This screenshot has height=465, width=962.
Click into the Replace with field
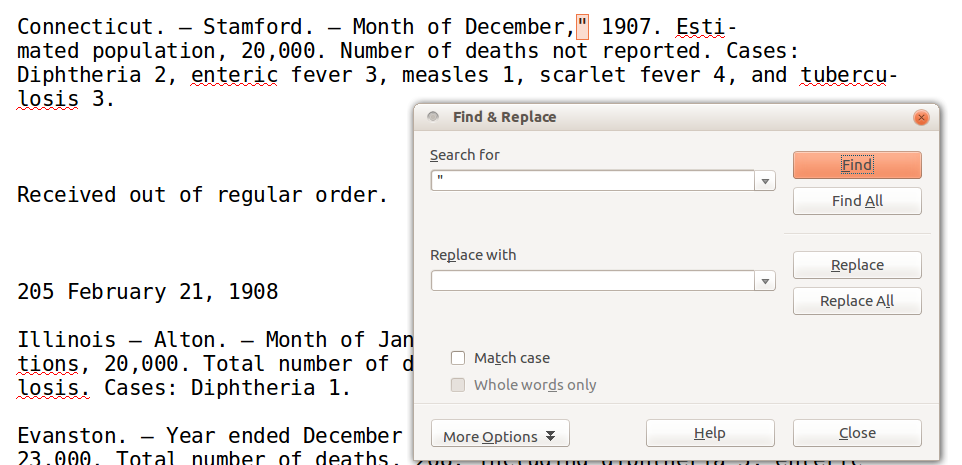(x=593, y=281)
